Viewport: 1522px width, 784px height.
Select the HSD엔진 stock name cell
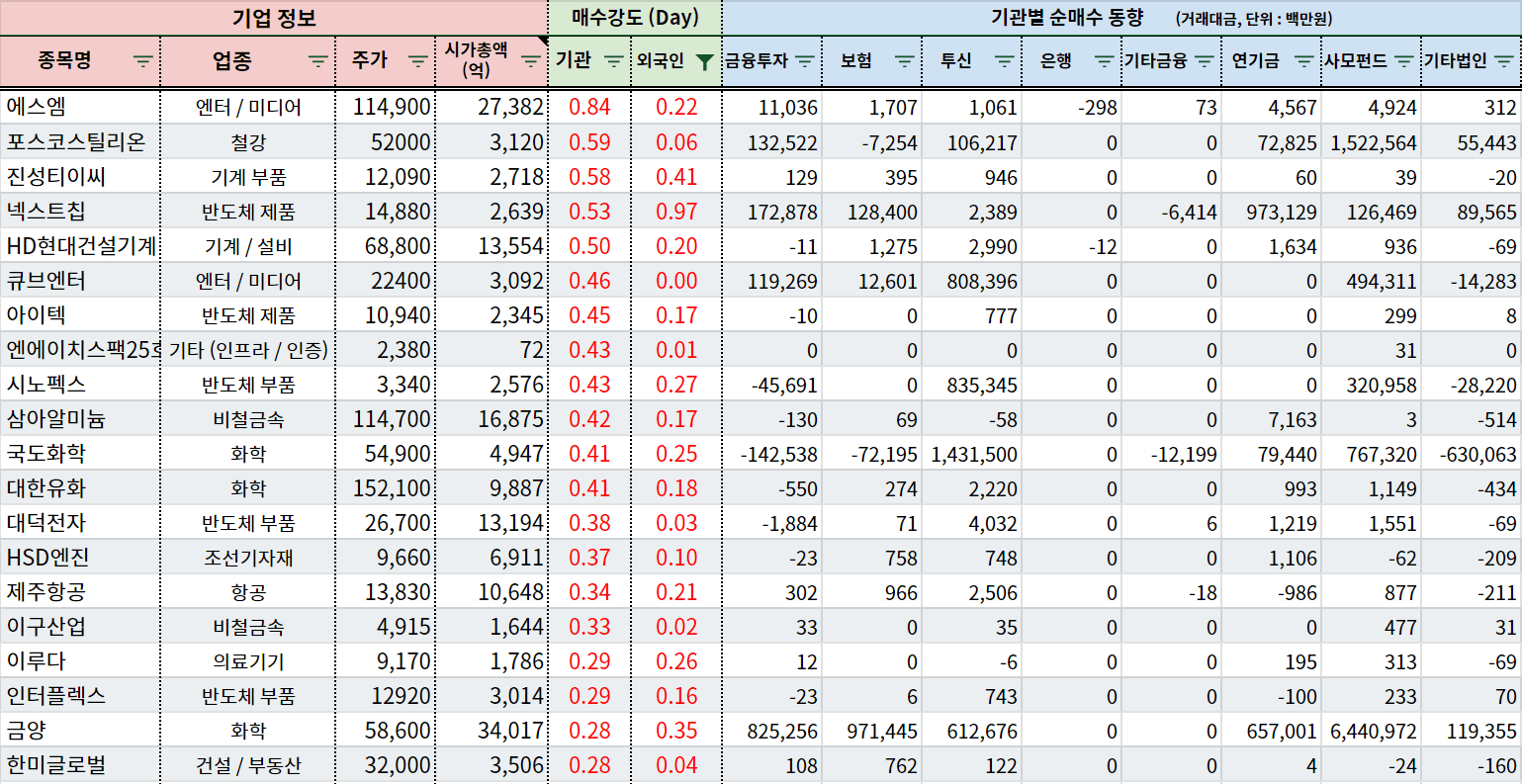(80, 557)
